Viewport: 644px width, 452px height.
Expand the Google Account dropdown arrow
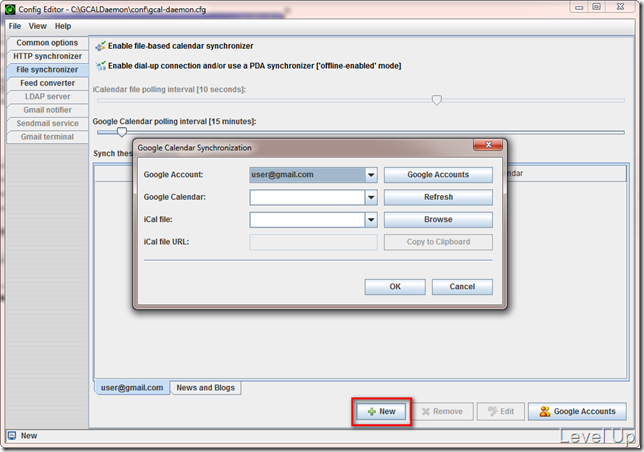click(371, 175)
